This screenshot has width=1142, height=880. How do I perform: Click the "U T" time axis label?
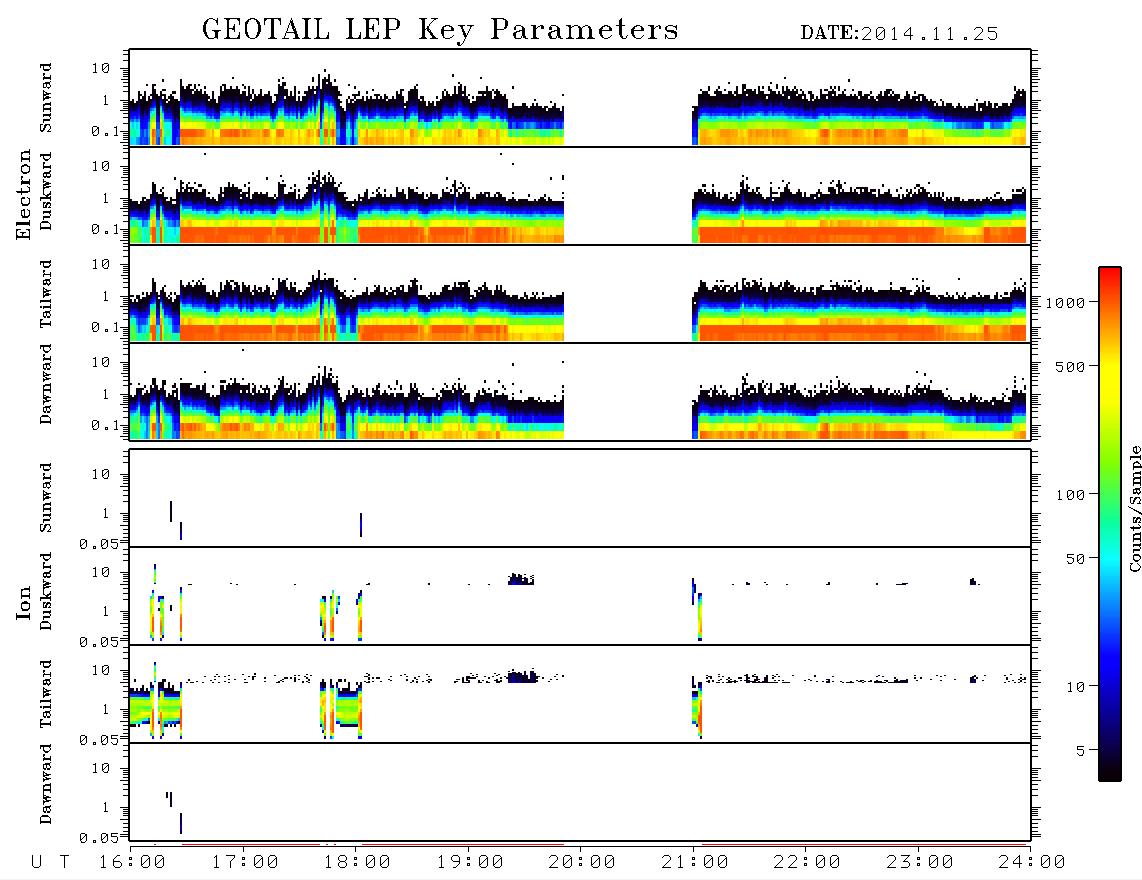[x=50, y=863]
